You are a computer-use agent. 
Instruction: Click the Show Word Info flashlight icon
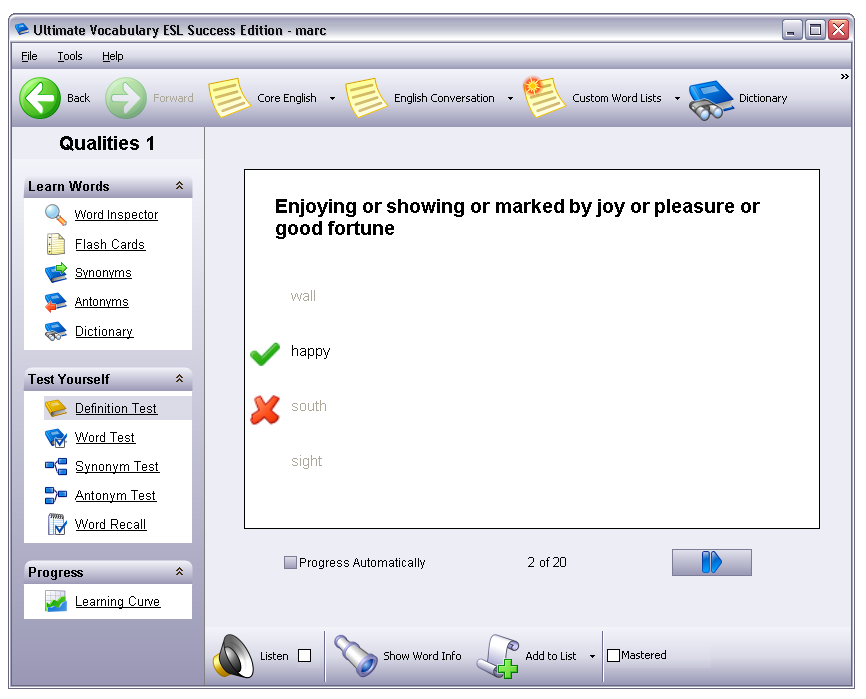[356, 655]
